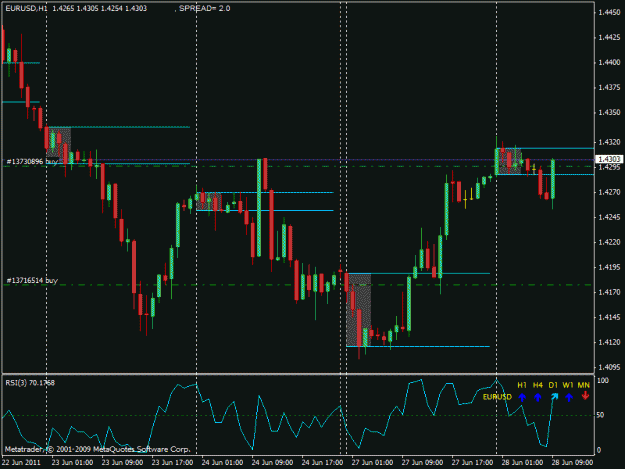
Task: Click the 1.4220 price scale value
Action: pyautogui.click(x=609, y=242)
